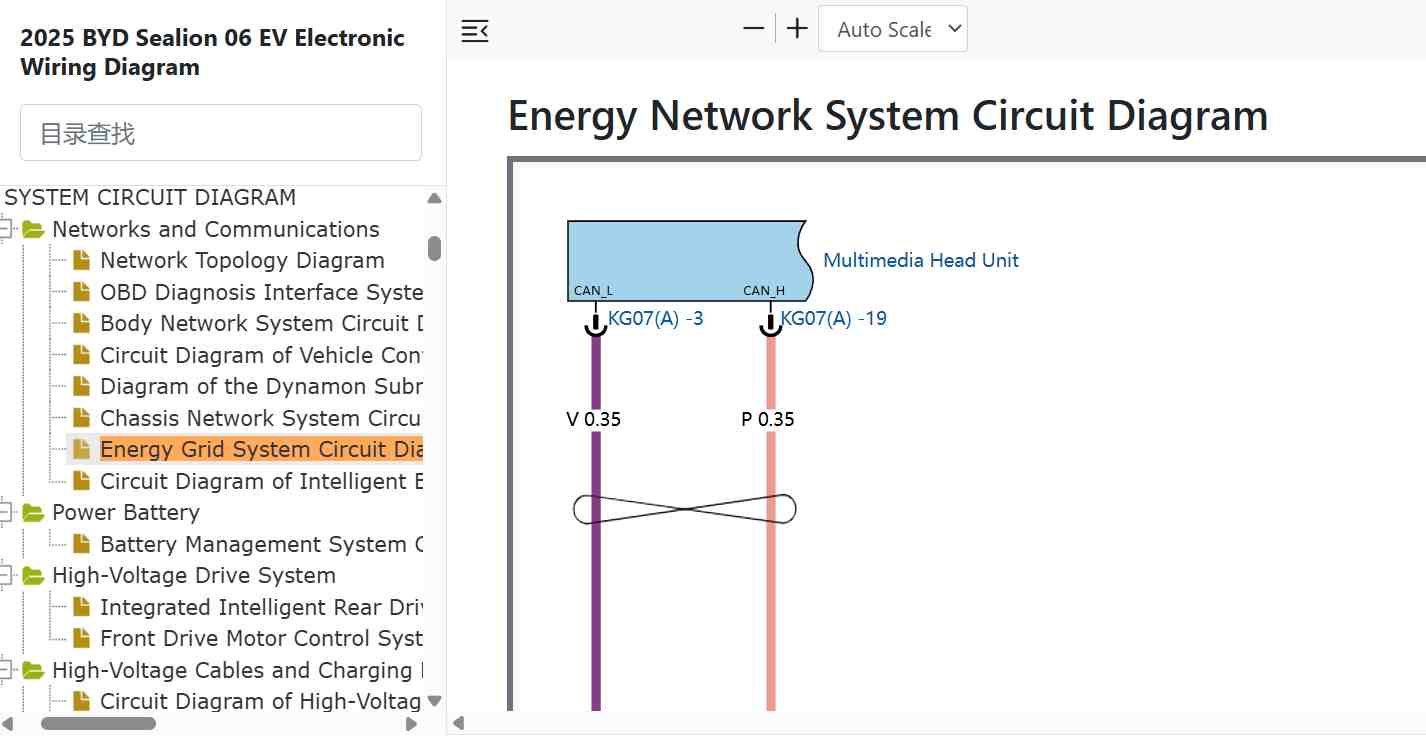
Task: Open Network Topology Diagram
Action: (242, 260)
